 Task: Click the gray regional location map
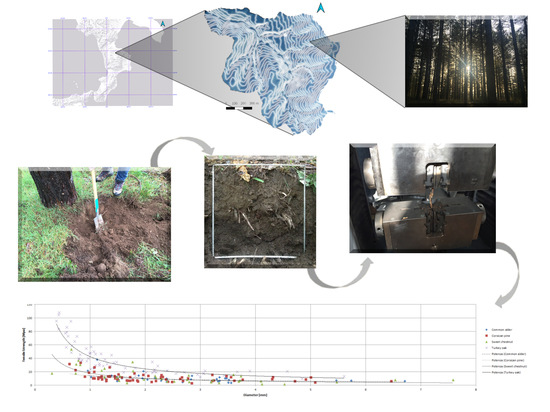[x=113, y=62]
